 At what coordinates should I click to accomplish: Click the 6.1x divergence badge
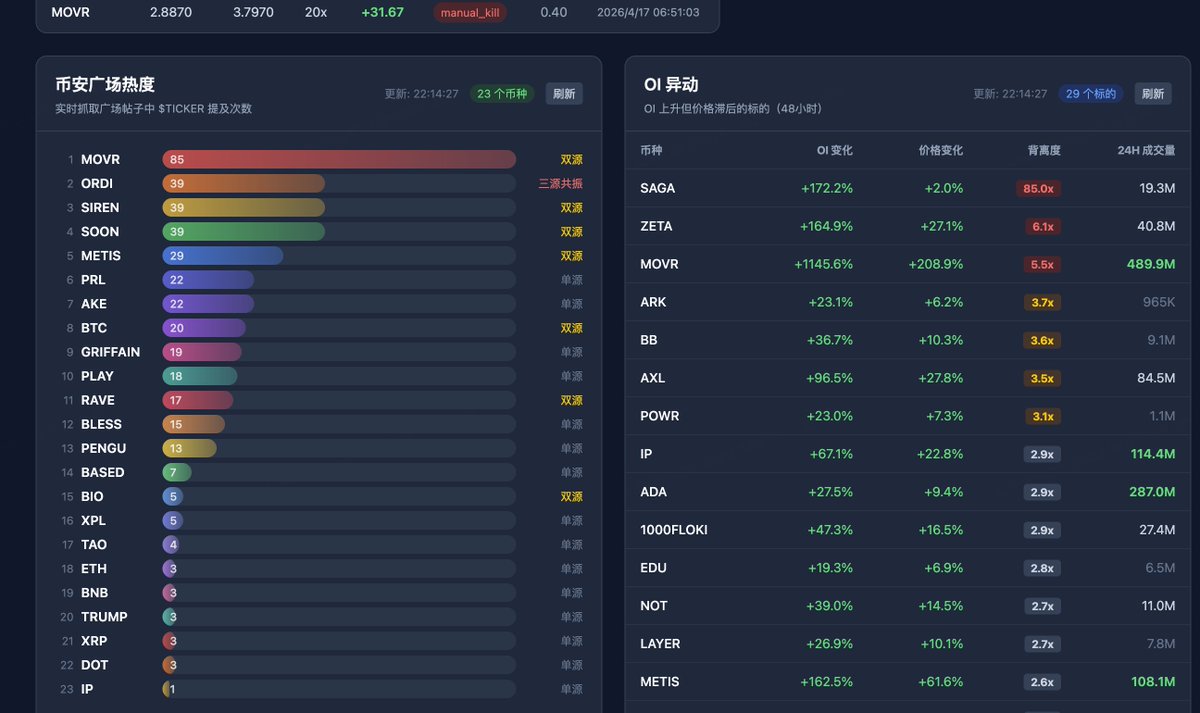point(1043,226)
